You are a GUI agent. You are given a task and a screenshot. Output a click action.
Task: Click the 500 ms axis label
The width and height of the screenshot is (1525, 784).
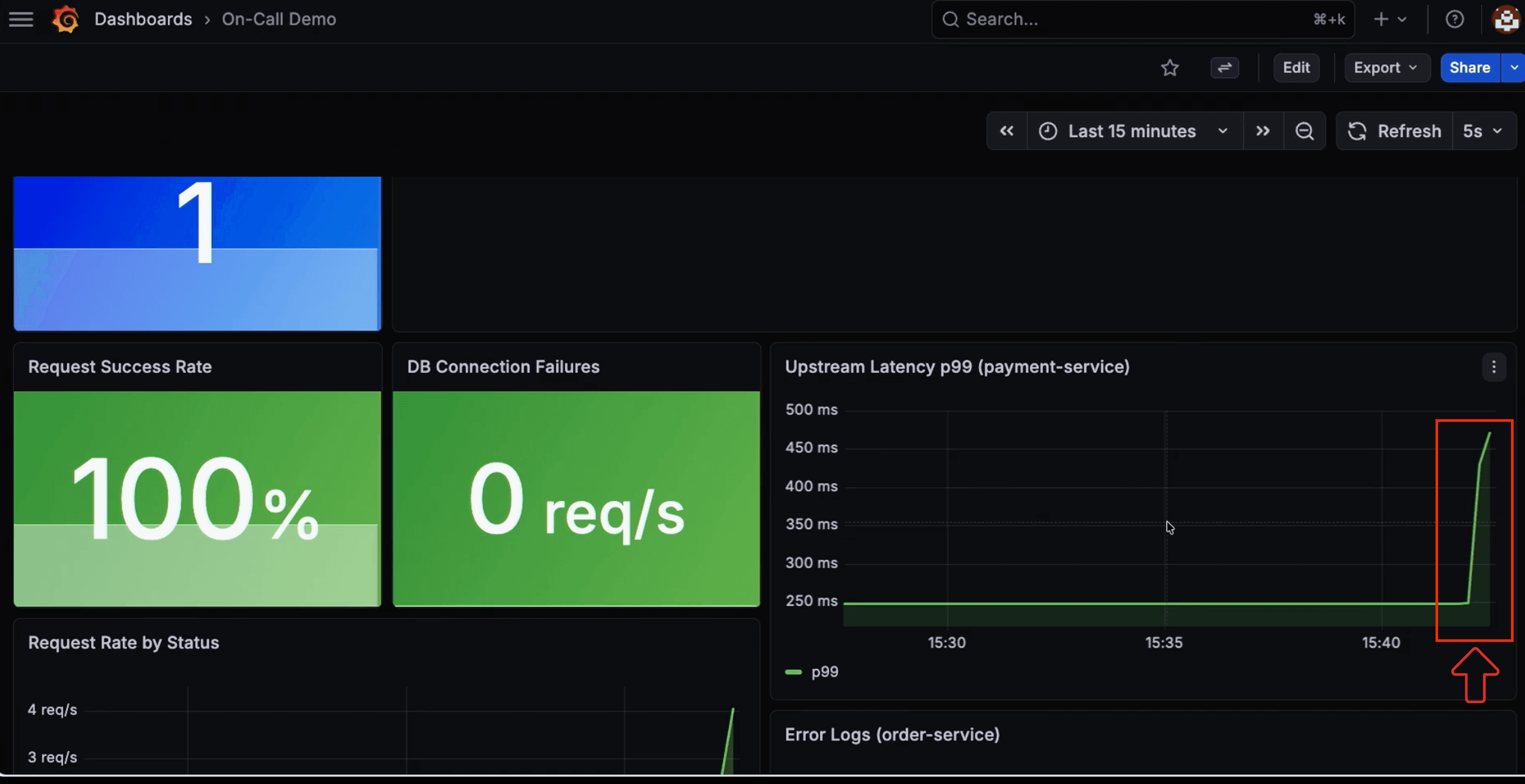pyautogui.click(x=811, y=410)
